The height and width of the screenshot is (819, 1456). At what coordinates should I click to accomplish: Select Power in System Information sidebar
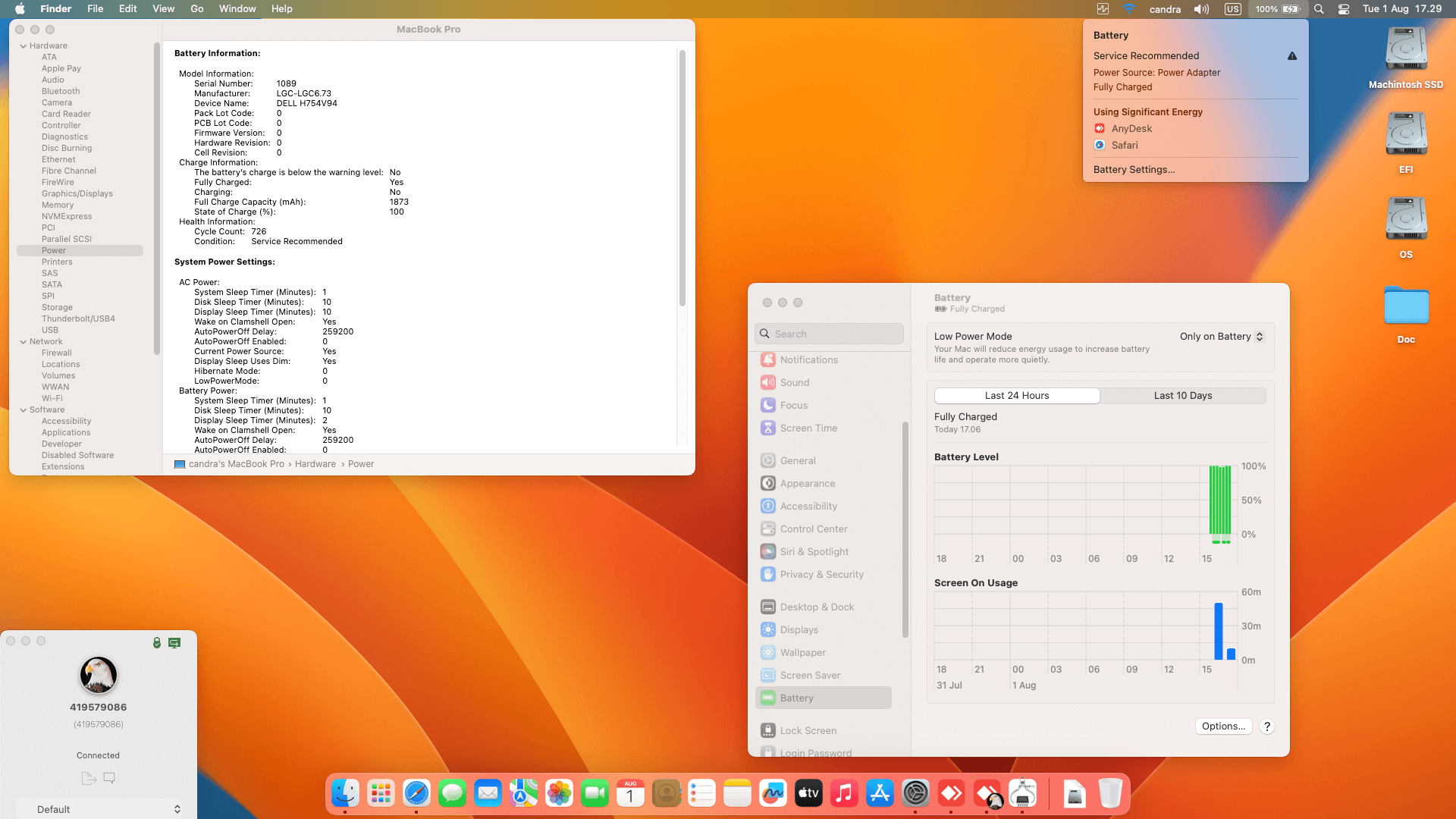click(80, 251)
